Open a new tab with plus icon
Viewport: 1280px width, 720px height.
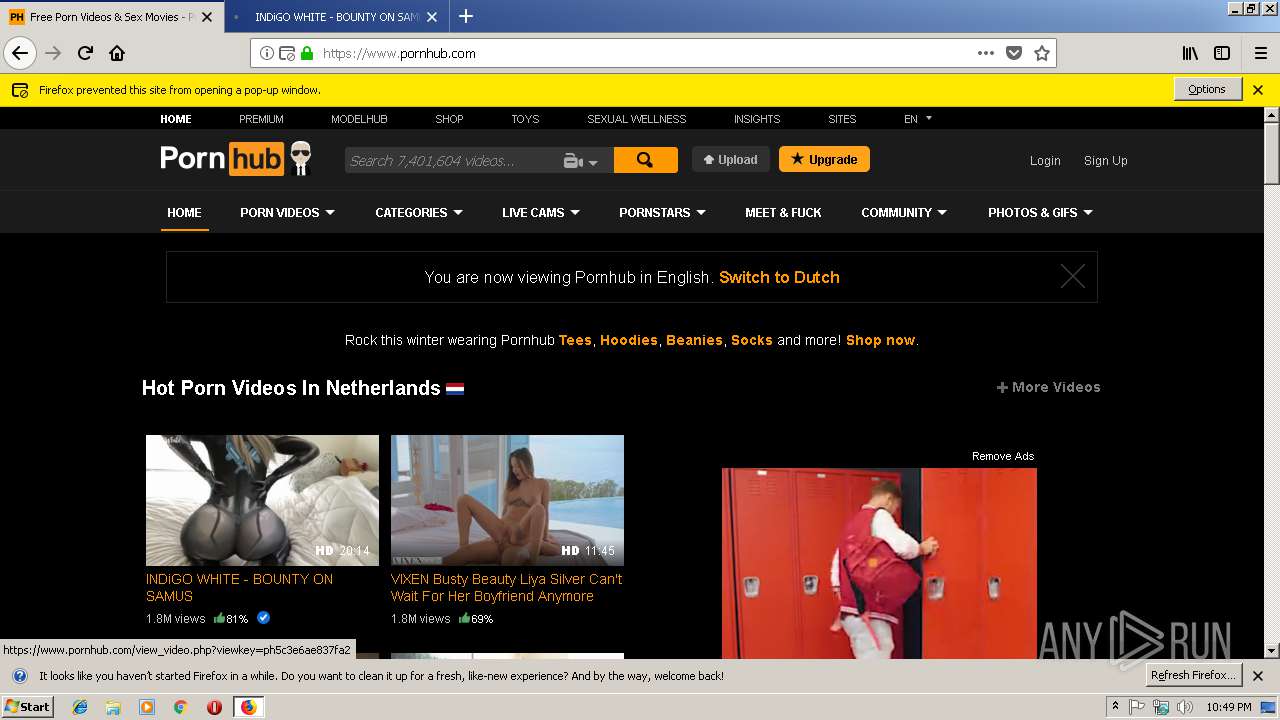466,16
